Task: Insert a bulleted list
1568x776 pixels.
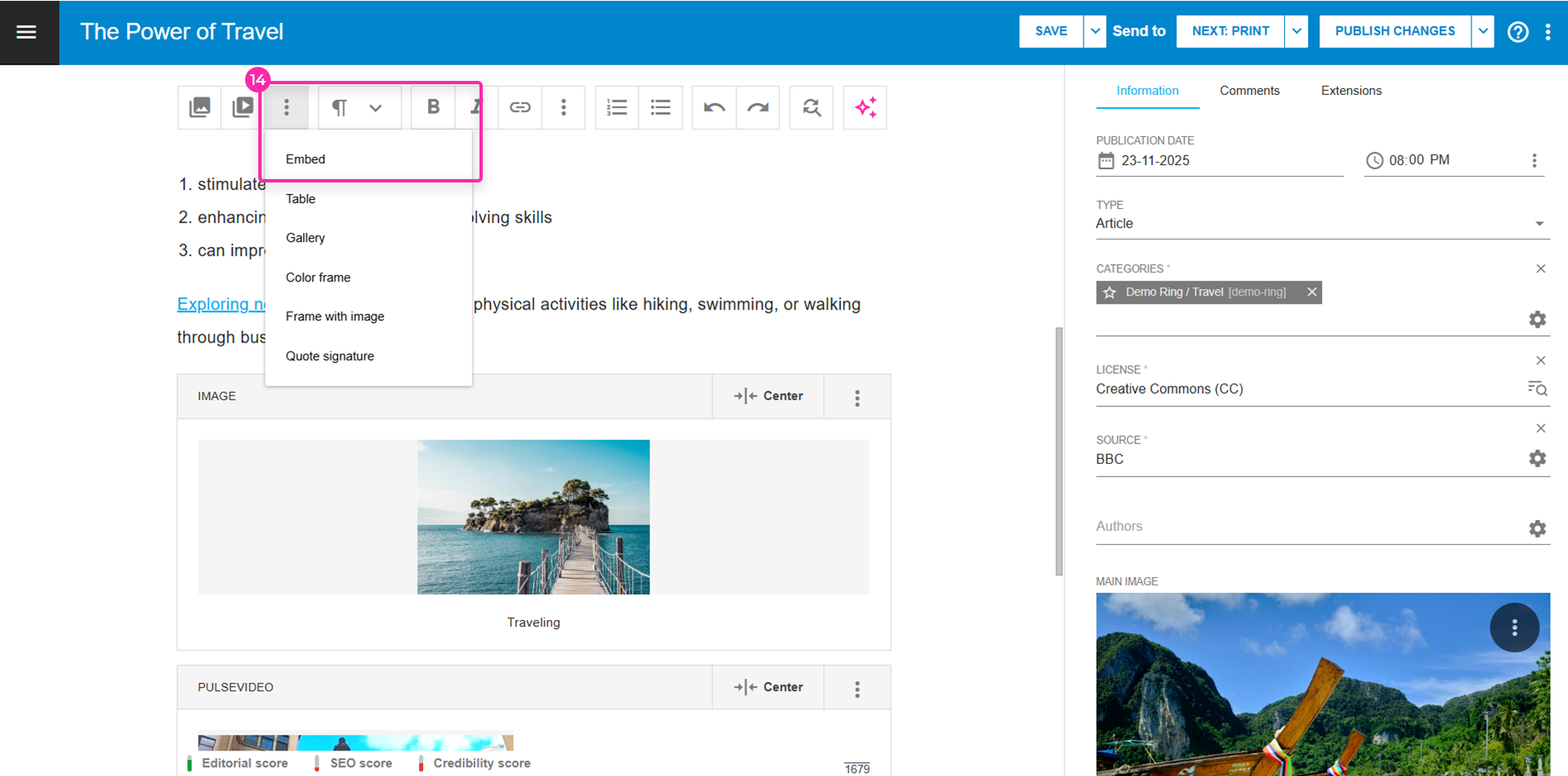Action: [661, 107]
